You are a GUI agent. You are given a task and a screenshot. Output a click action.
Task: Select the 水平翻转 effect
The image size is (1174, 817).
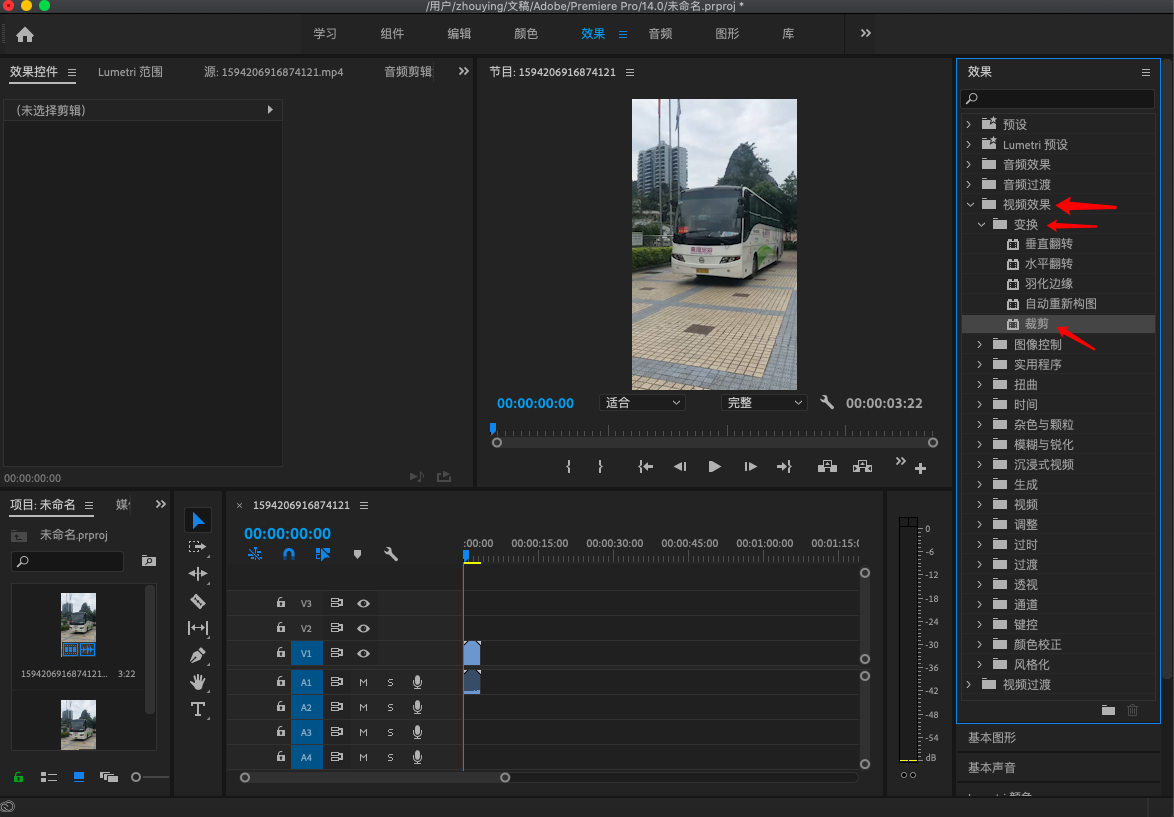(1048, 264)
